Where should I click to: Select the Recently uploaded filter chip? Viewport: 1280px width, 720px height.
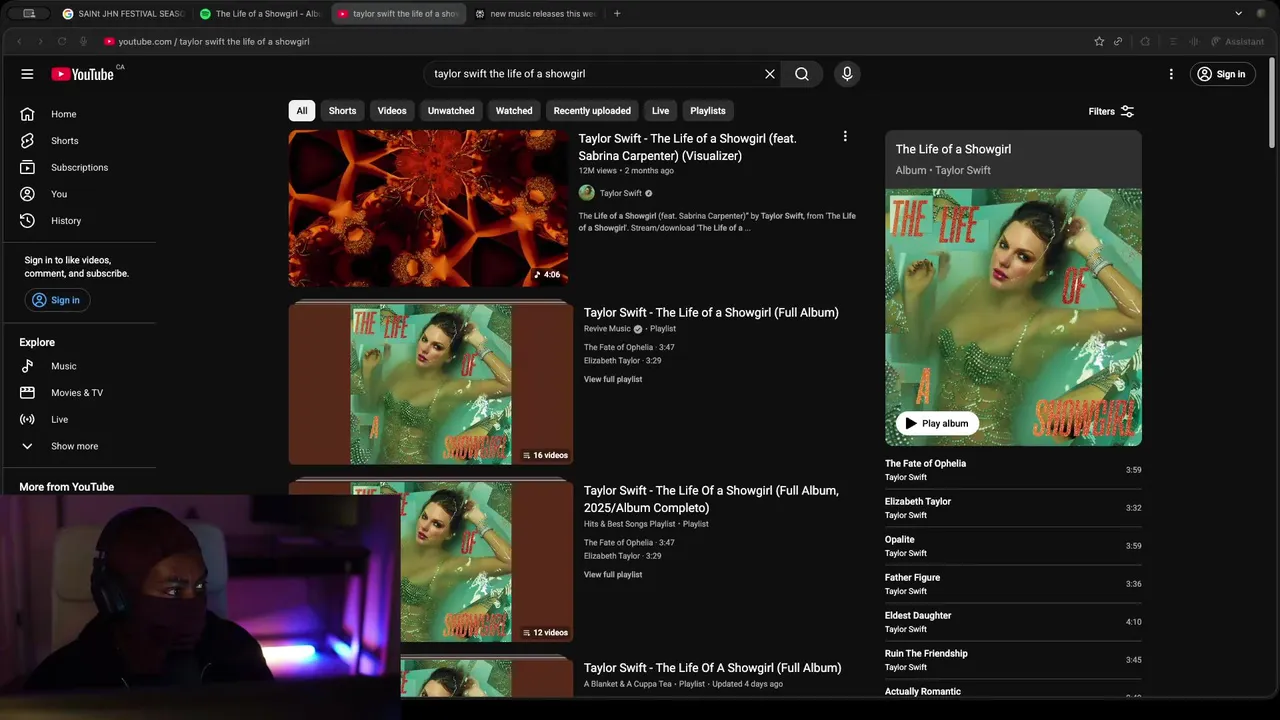coord(592,111)
